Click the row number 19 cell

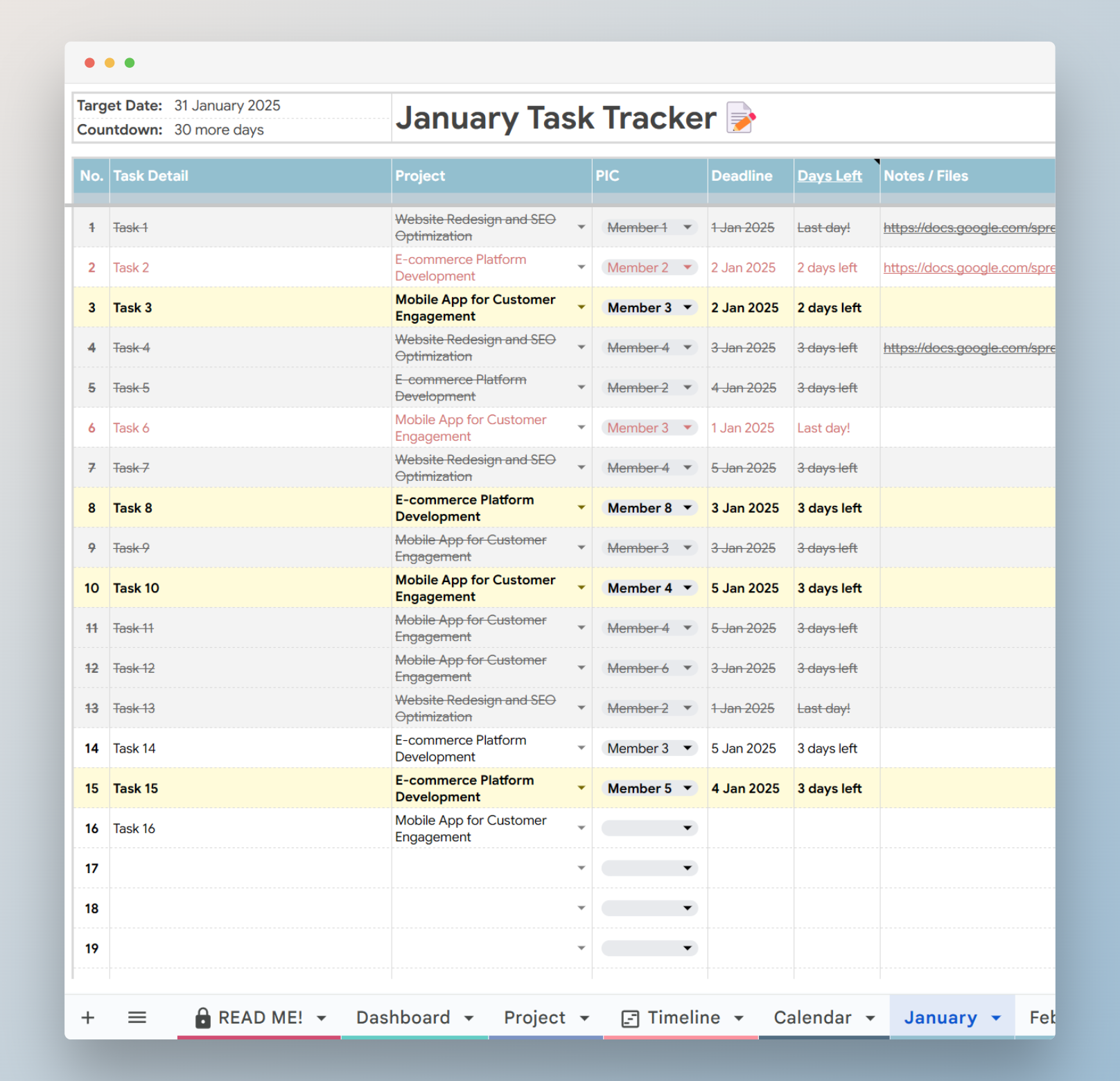(x=91, y=948)
